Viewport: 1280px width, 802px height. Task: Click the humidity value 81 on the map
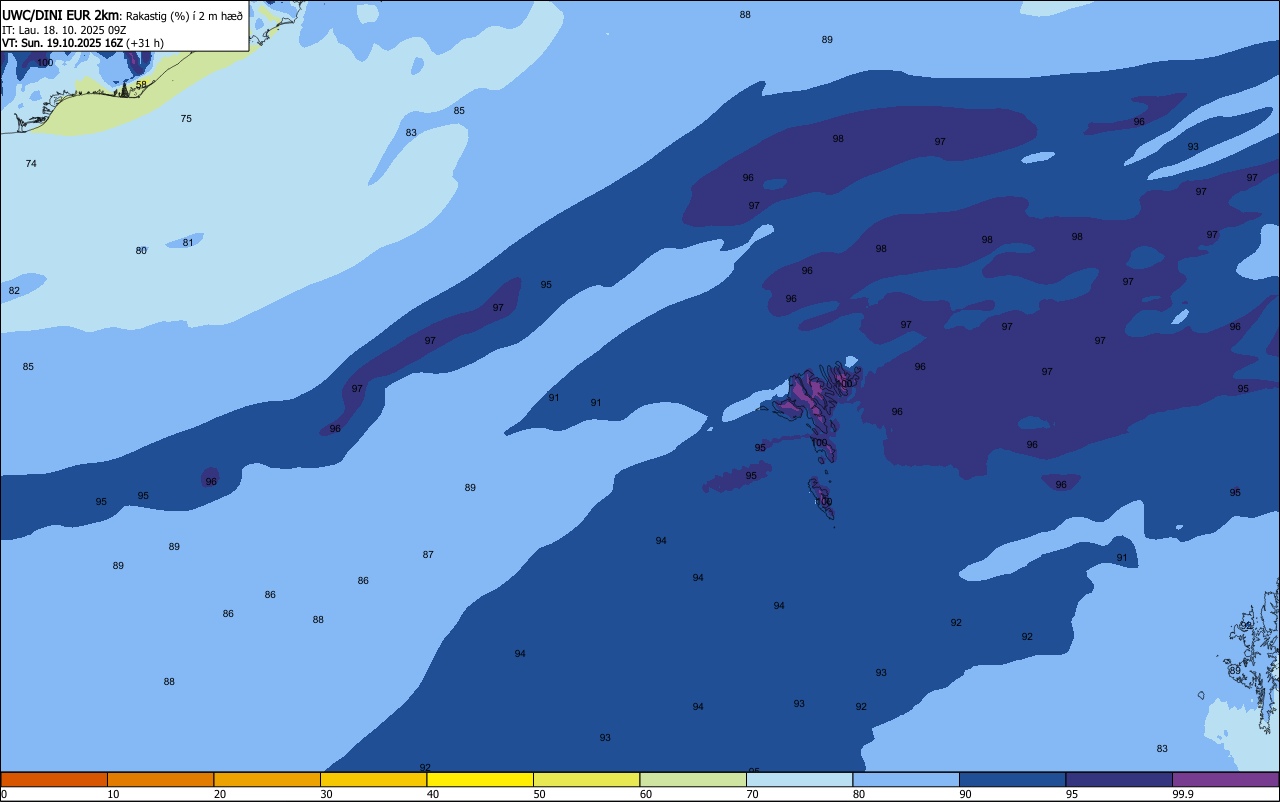(x=188, y=243)
